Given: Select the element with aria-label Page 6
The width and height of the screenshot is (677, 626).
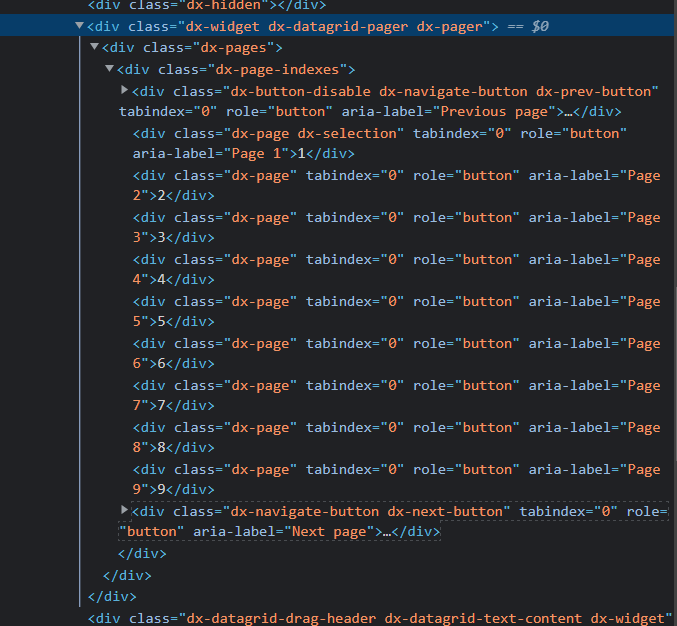Looking at the screenshot, I should [x=396, y=353].
